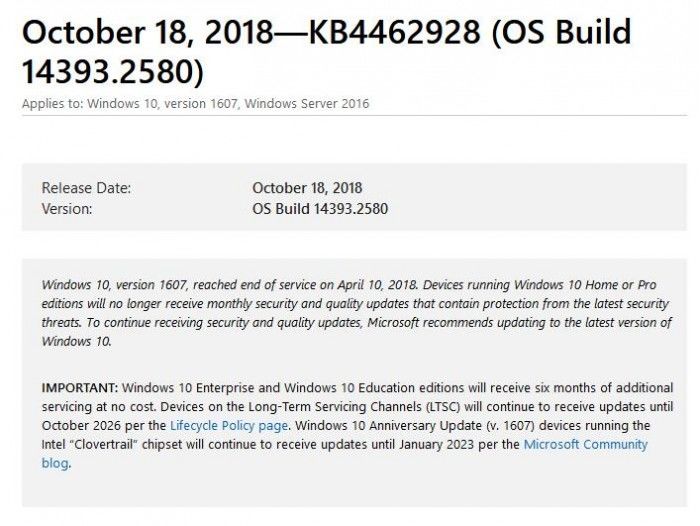Click the October 18, 2018 release date value
700x526 pixels.
click(x=307, y=188)
